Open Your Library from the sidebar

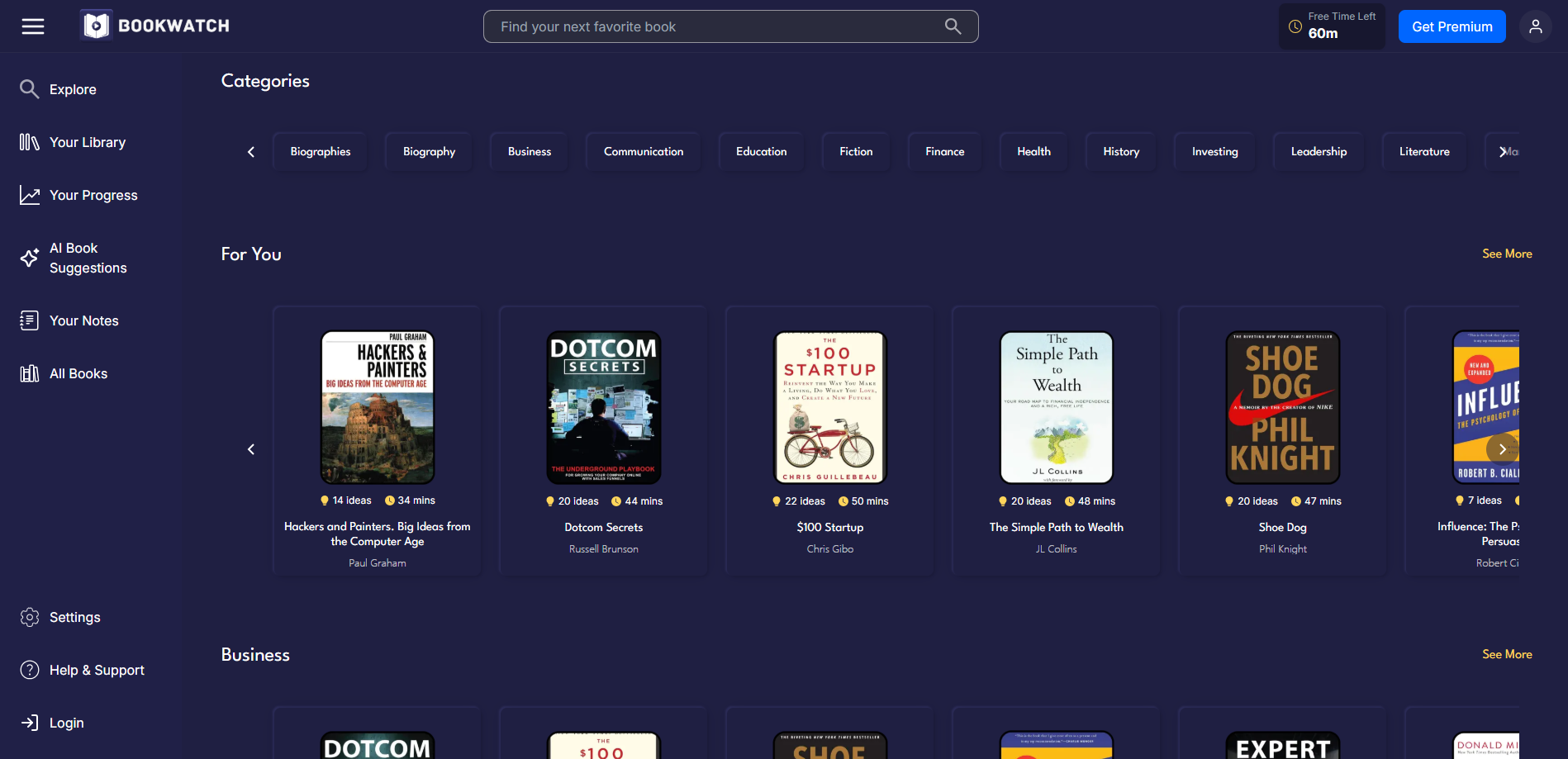[88, 141]
